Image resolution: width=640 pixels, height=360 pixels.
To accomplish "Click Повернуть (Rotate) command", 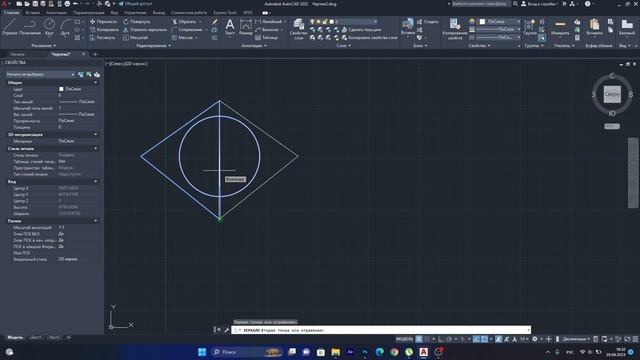I will [x=137, y=22].
